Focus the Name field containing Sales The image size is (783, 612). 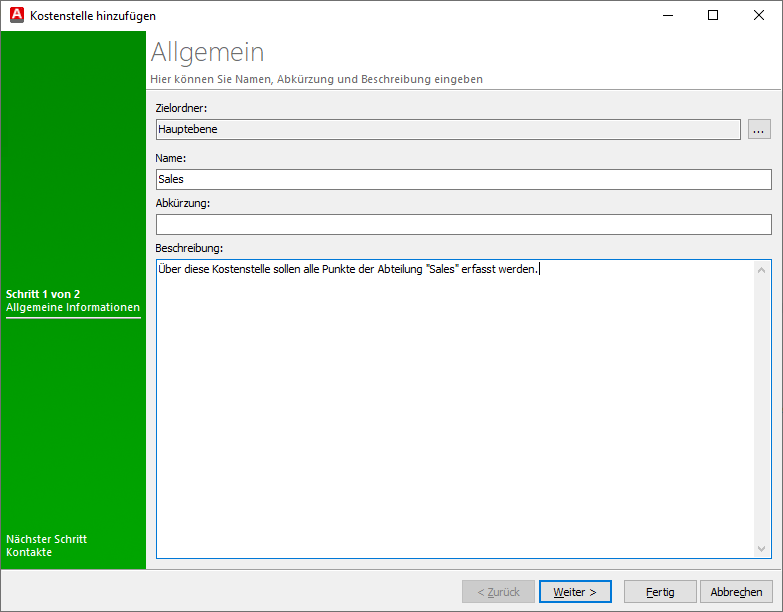(463, 179)
